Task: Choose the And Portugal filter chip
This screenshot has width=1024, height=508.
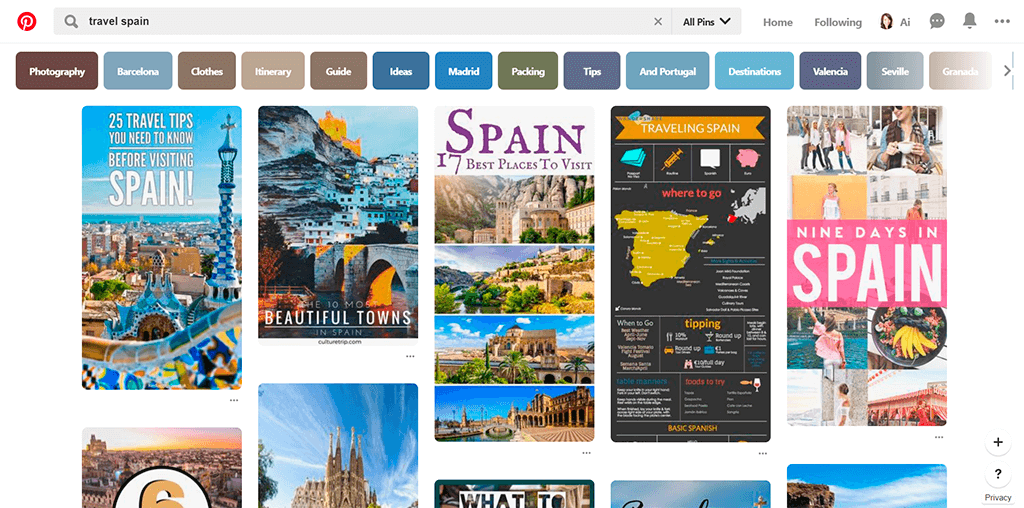Action: (667, 71)
